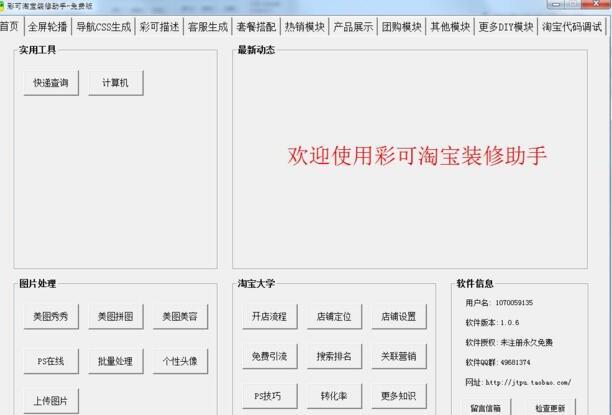612x415 pixels.
Task: Launch the 快递查询 tool
Action: (x=51, y=83)
